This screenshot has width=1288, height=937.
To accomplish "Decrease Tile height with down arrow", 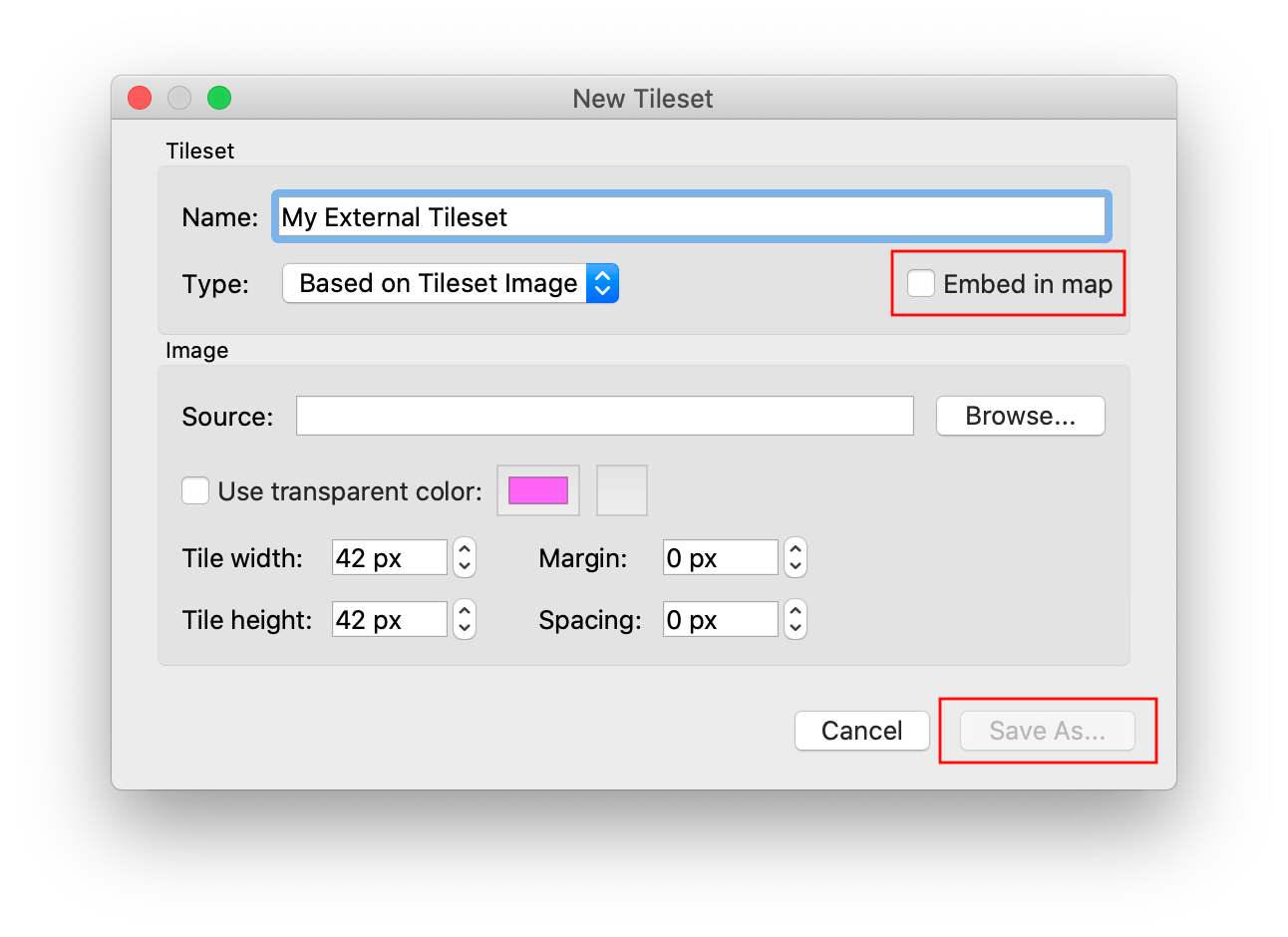I will [x=465, y=629].
